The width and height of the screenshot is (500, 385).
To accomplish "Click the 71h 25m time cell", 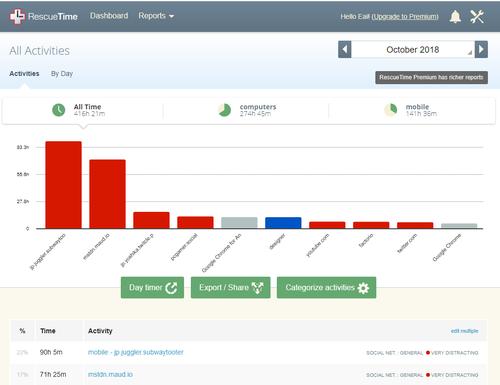I will tap(53, 375).
